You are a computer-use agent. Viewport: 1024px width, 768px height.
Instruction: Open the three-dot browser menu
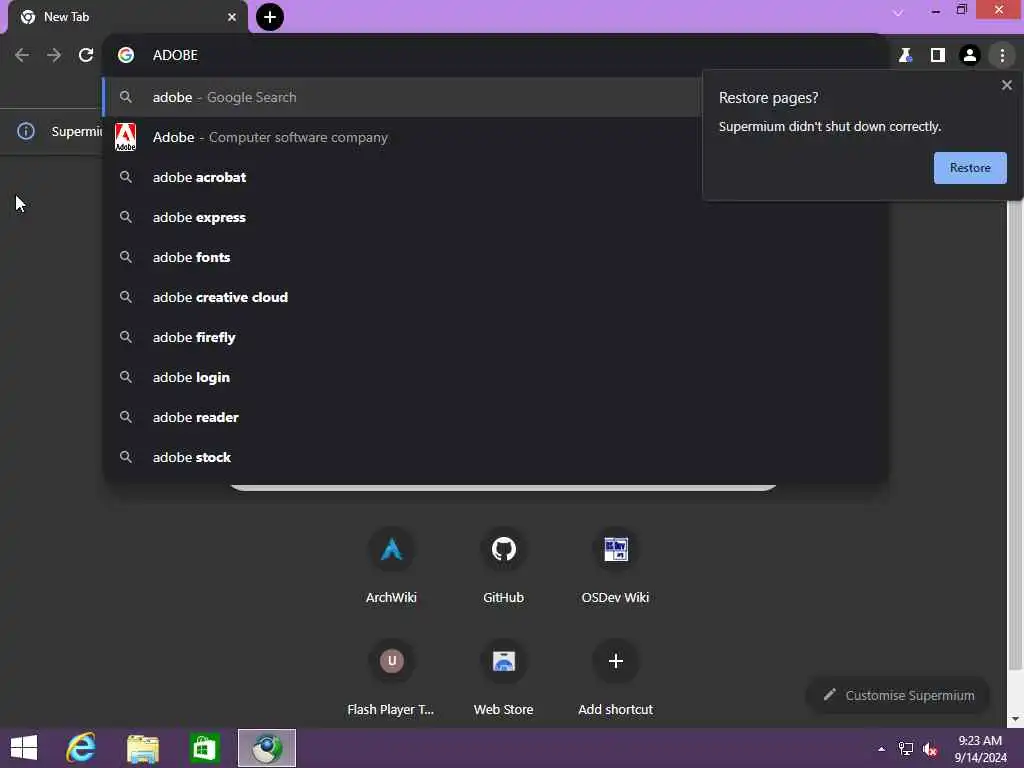coord(1002,56)
